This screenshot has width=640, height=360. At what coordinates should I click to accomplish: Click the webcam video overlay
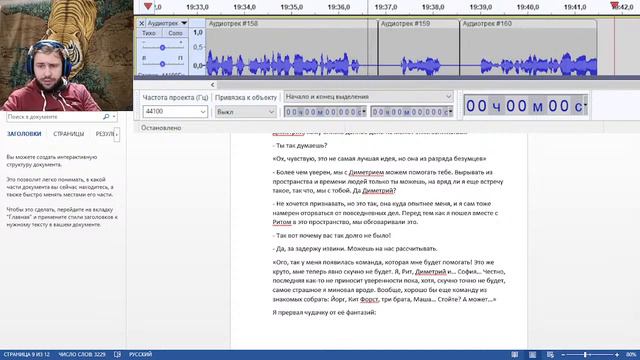click(66, 55)
